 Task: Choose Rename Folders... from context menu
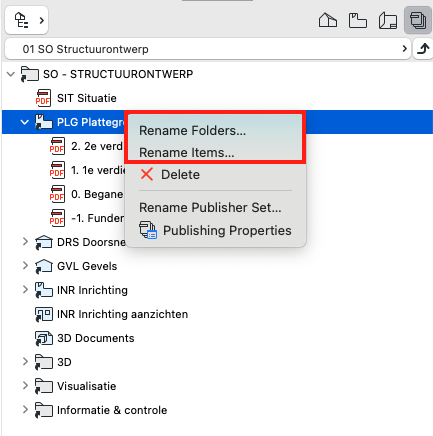[192, 131]
